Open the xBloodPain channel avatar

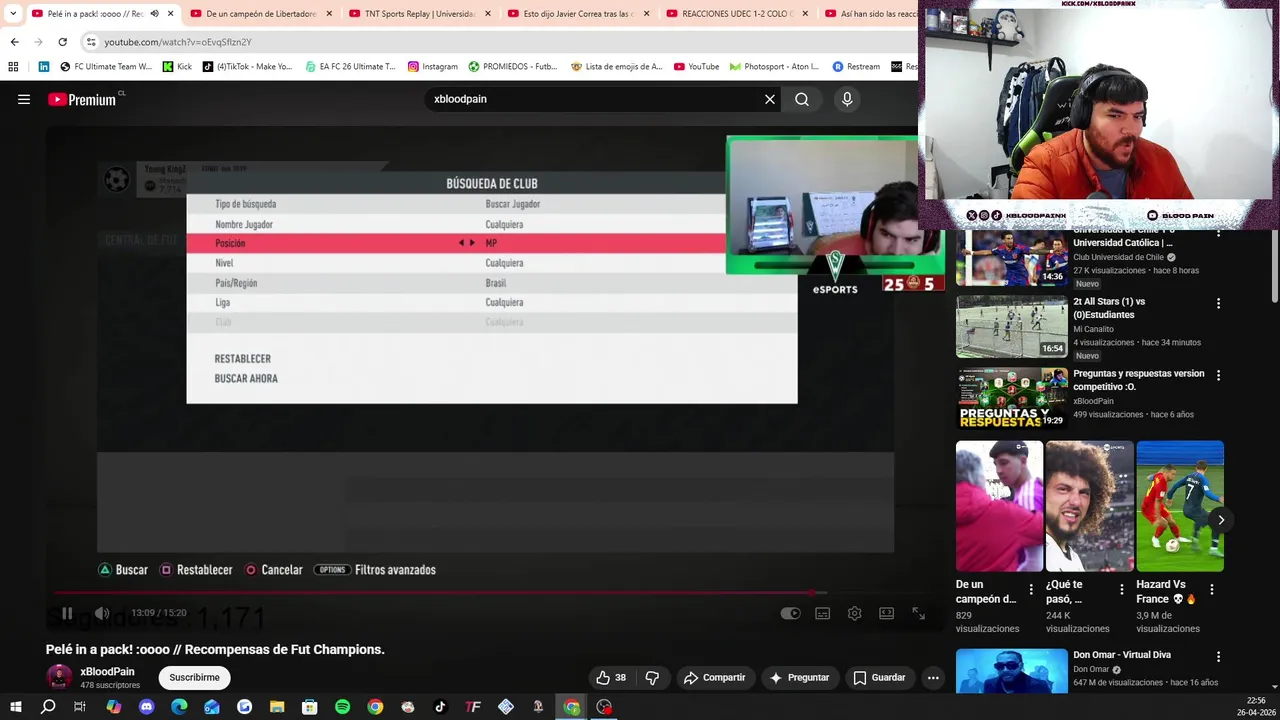click(x=59, y=677)
